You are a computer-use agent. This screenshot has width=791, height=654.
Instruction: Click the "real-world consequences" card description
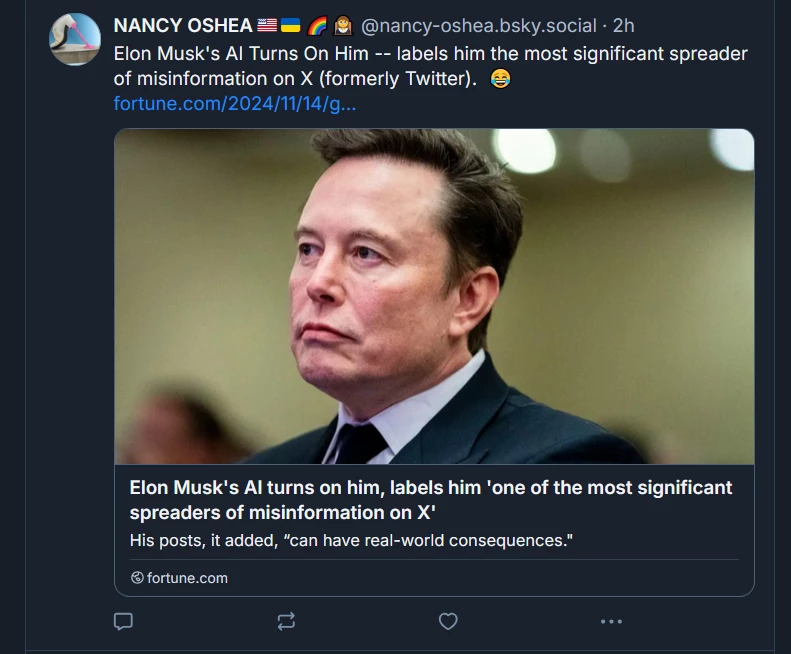pyautogui.click(x=350, y=541)
